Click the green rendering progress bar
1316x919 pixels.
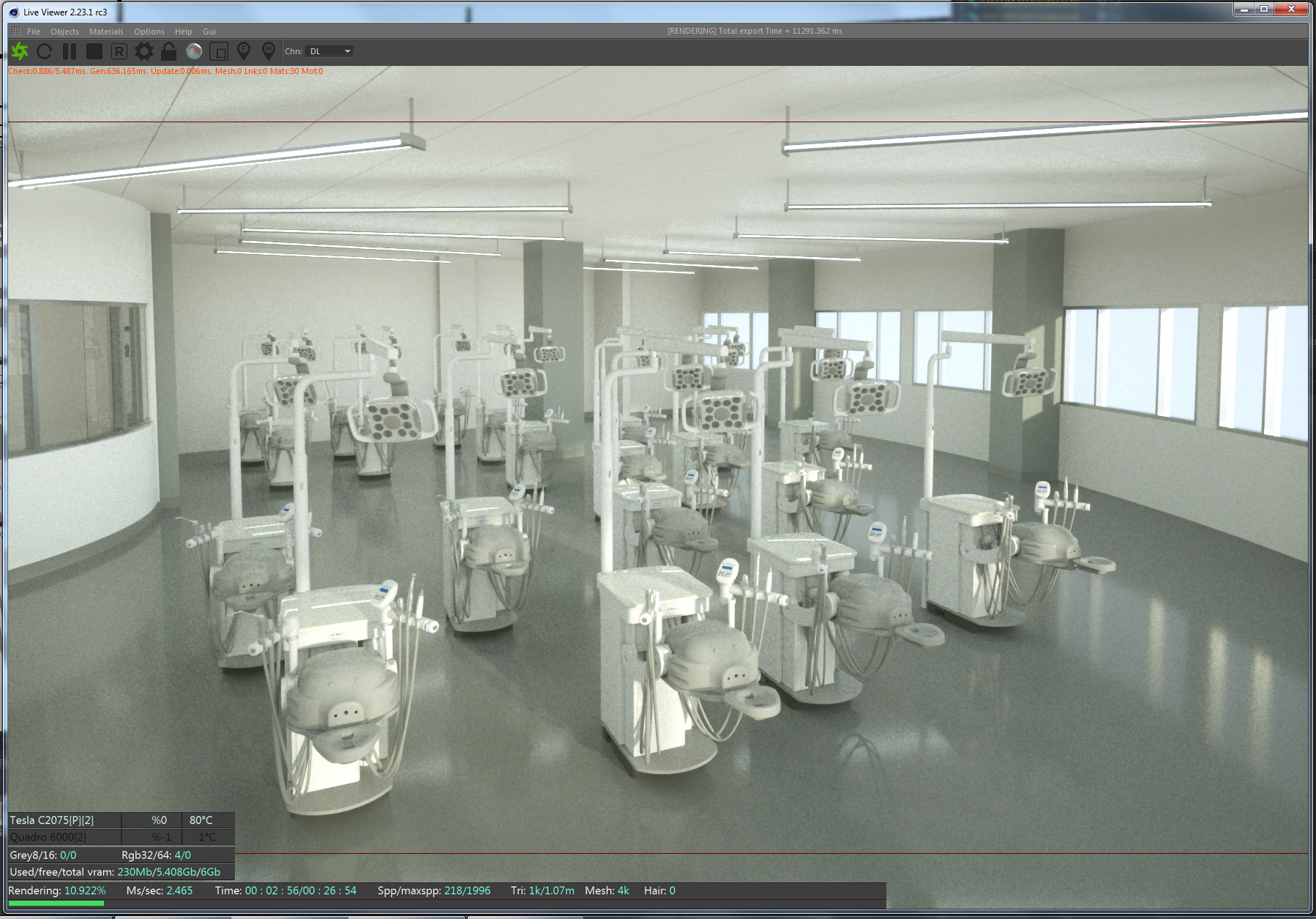[x=56, y=904]
